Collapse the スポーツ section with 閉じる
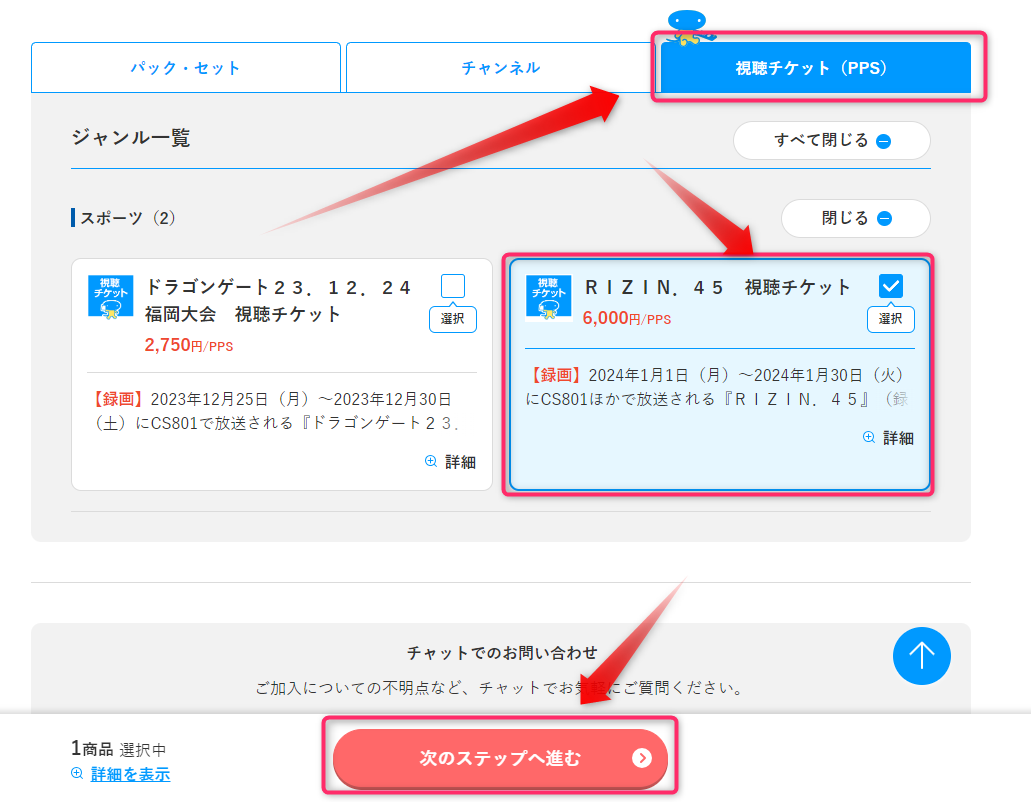 tap(855, 218)
